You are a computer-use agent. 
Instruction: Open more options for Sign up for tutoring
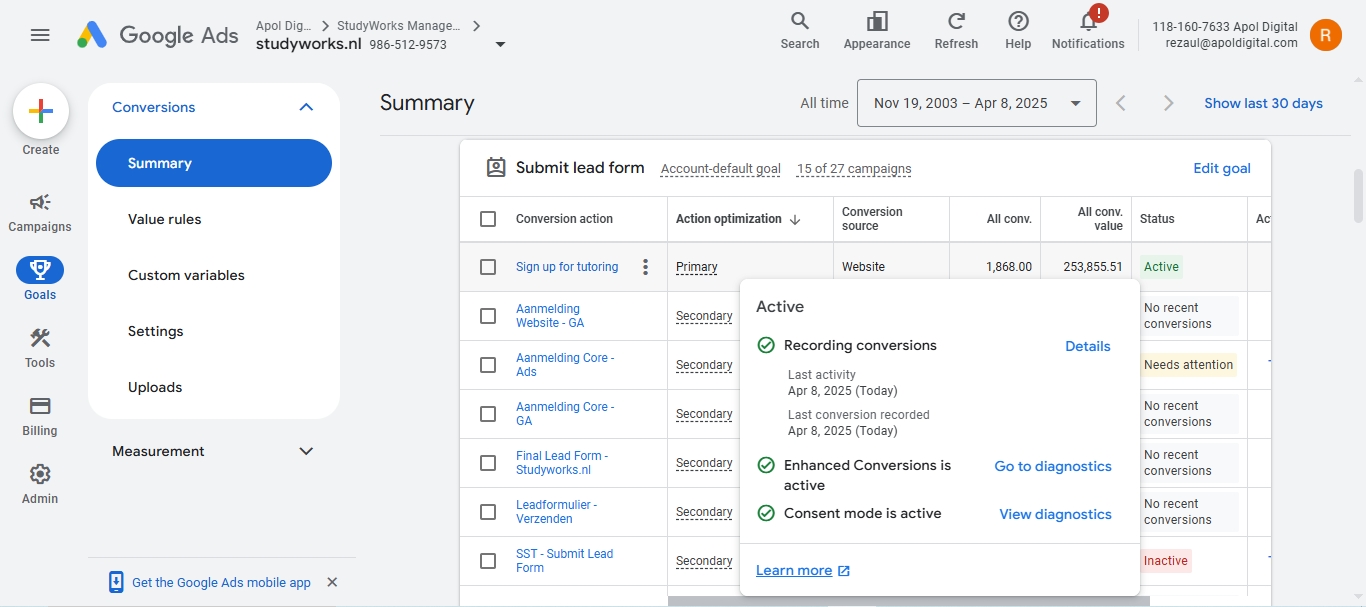646,267
